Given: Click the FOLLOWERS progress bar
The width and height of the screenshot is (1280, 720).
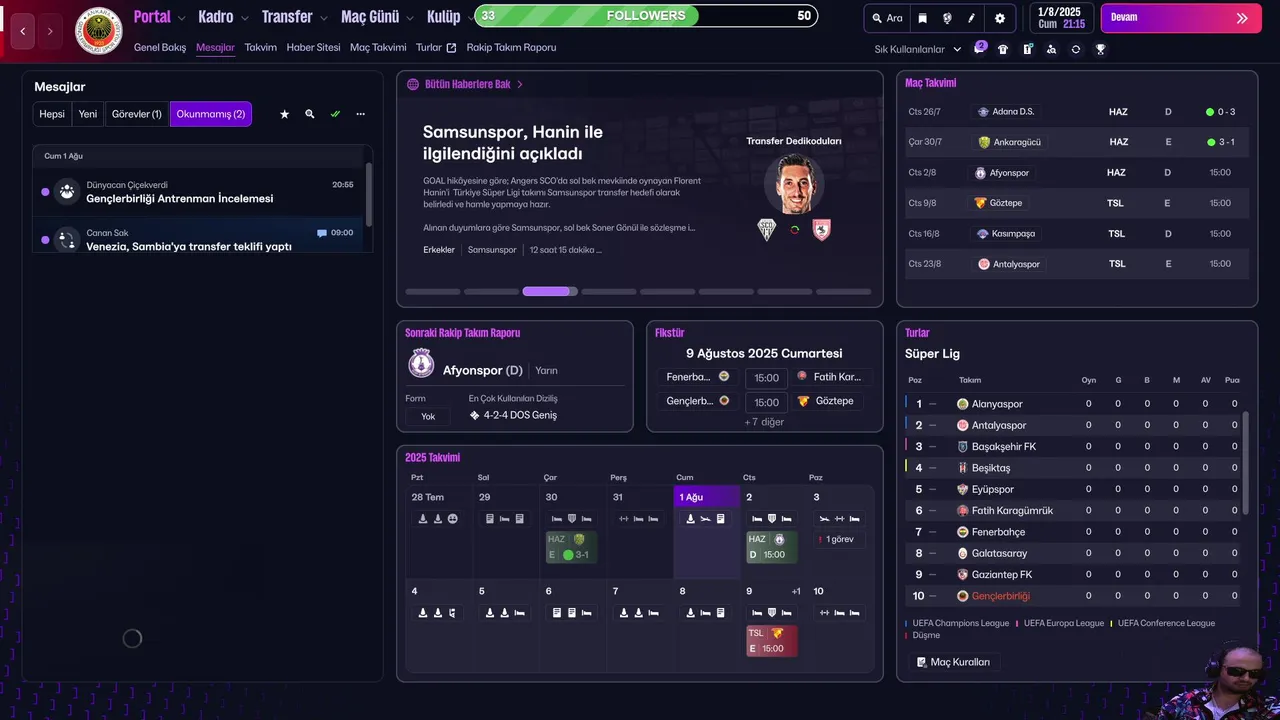Looking at the screenshot, I should [x=646, y=16].
